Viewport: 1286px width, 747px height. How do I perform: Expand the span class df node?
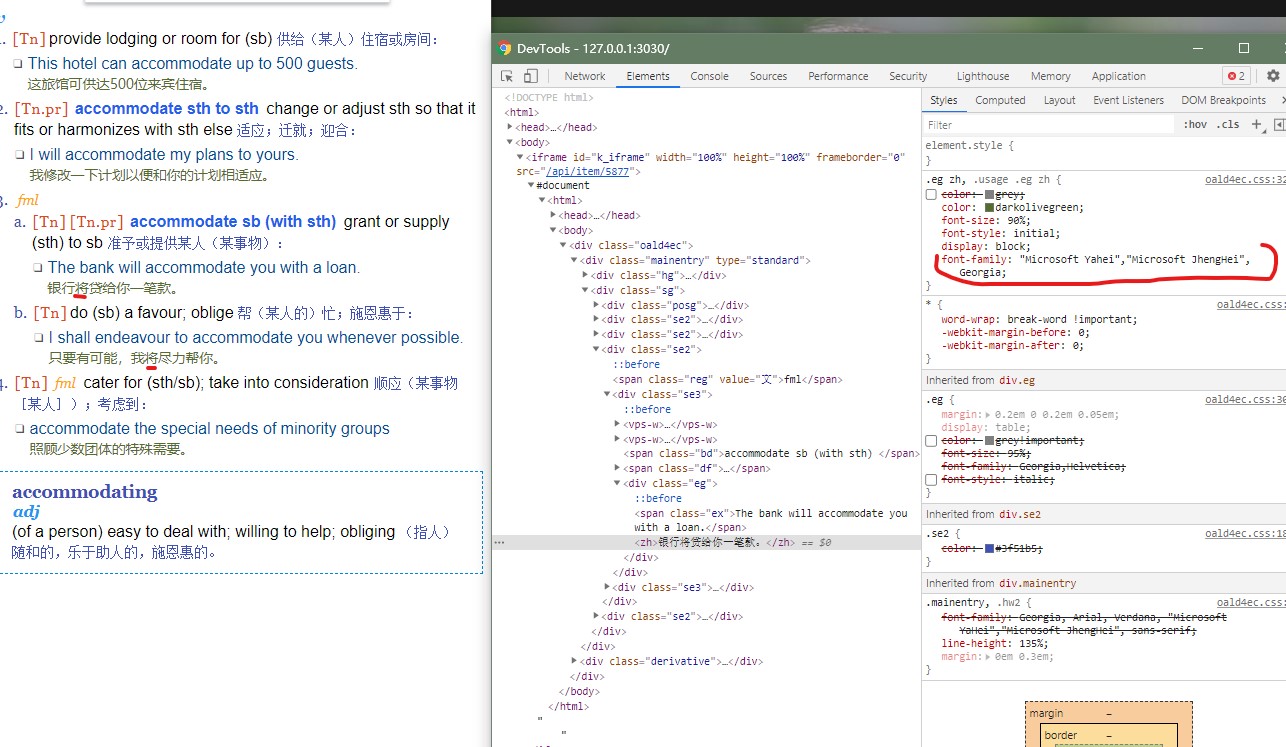pyautogui.click(x=617, y=468)
